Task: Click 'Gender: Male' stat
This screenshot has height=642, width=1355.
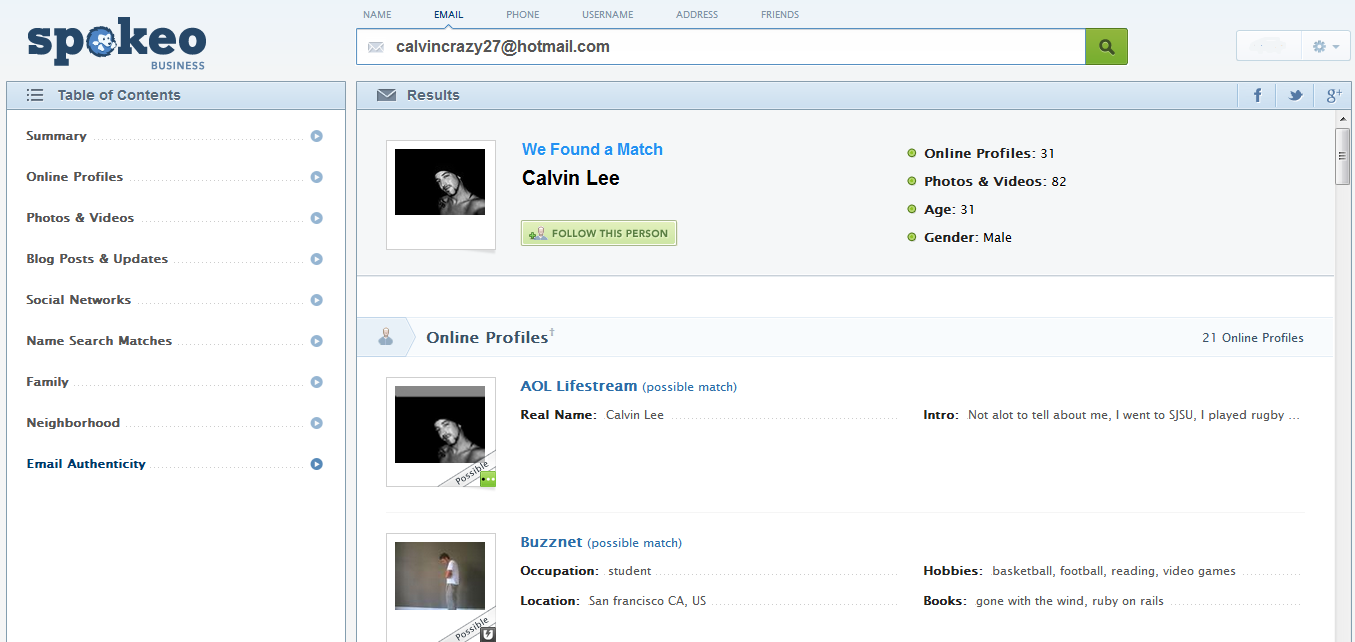Action: point(967,238)
